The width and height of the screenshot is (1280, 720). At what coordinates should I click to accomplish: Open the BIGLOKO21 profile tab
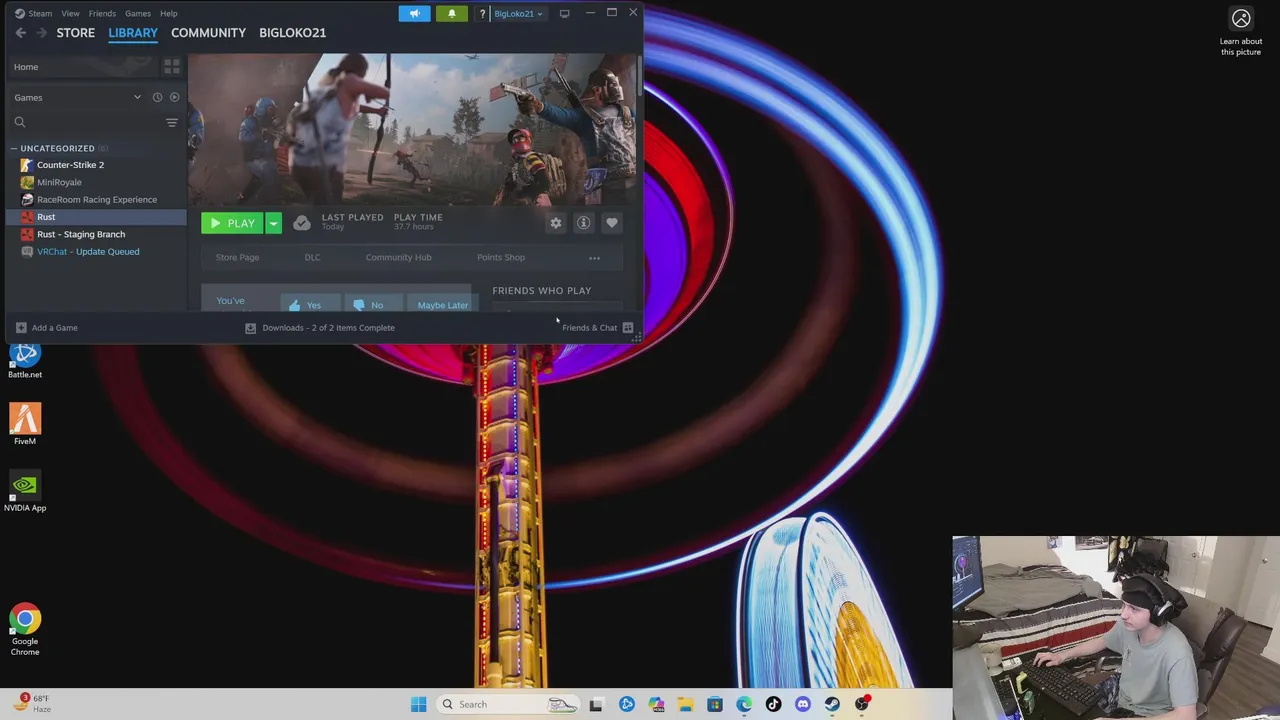(x=292, y=33)
